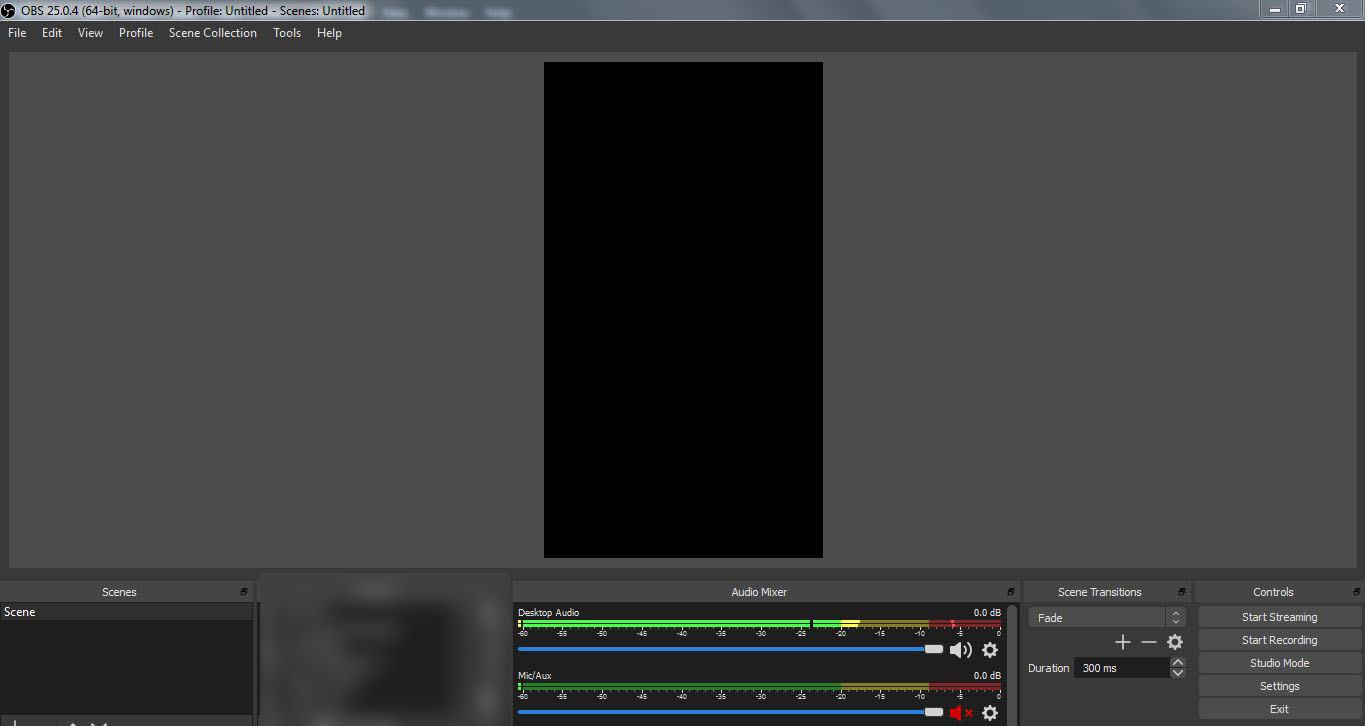Open Mic/Aux gear settings
1365x726 pixels.
(x=990, y=713)
